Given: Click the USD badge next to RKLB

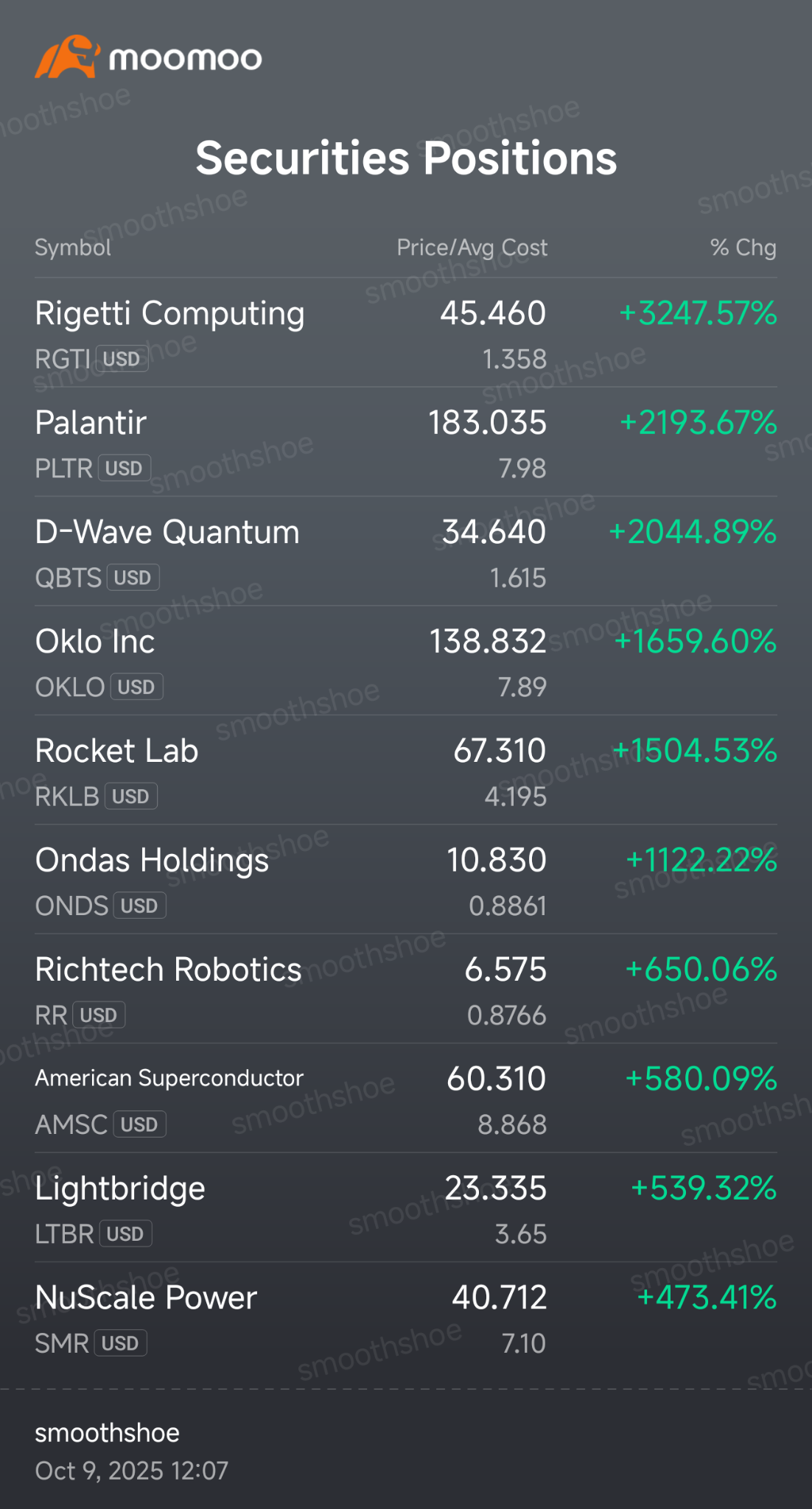Looking at the screenshot, I should pos(130,796).
